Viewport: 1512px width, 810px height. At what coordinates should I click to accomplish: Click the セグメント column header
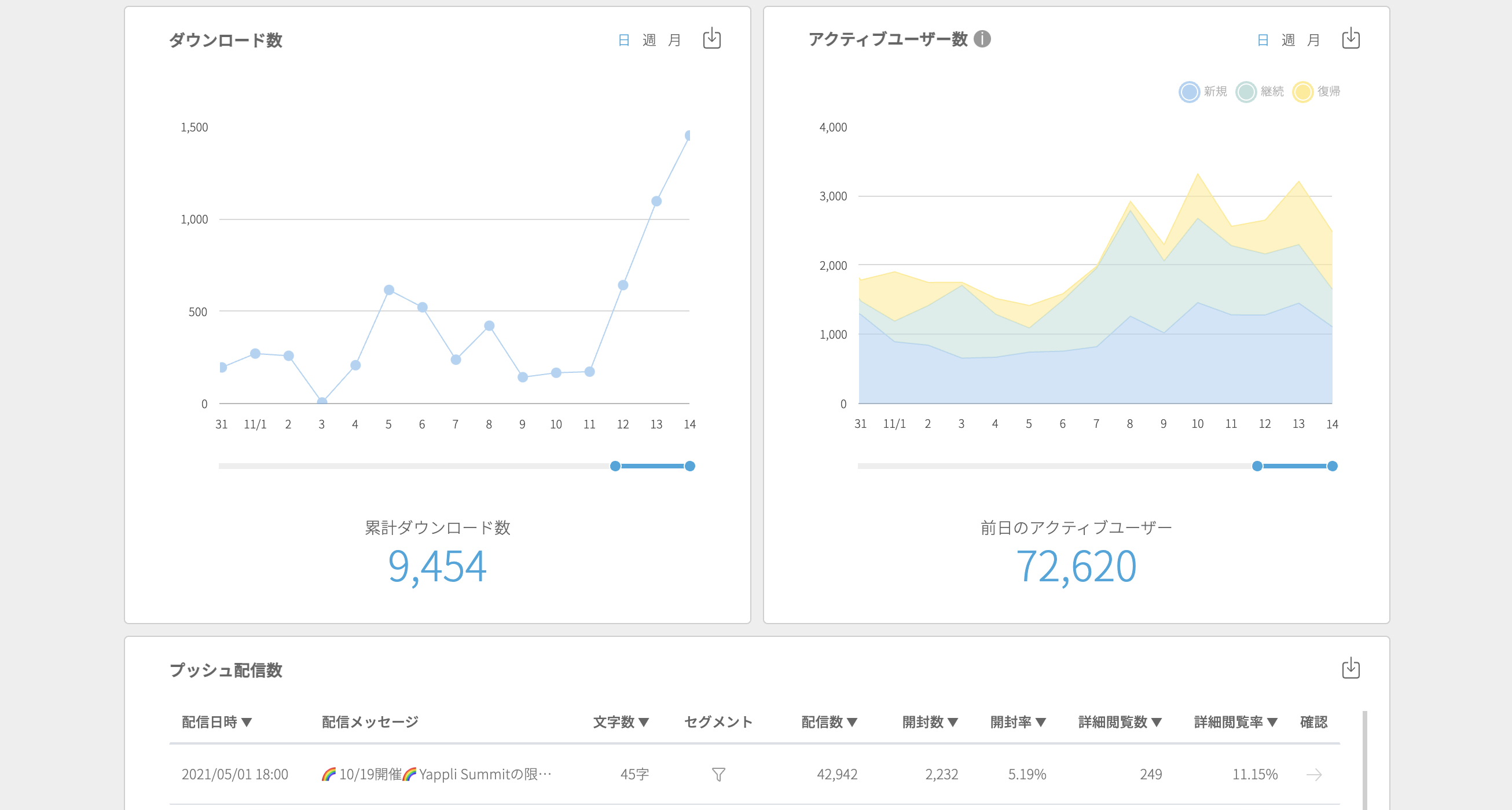pyautogui.click(x=718, y=722)
